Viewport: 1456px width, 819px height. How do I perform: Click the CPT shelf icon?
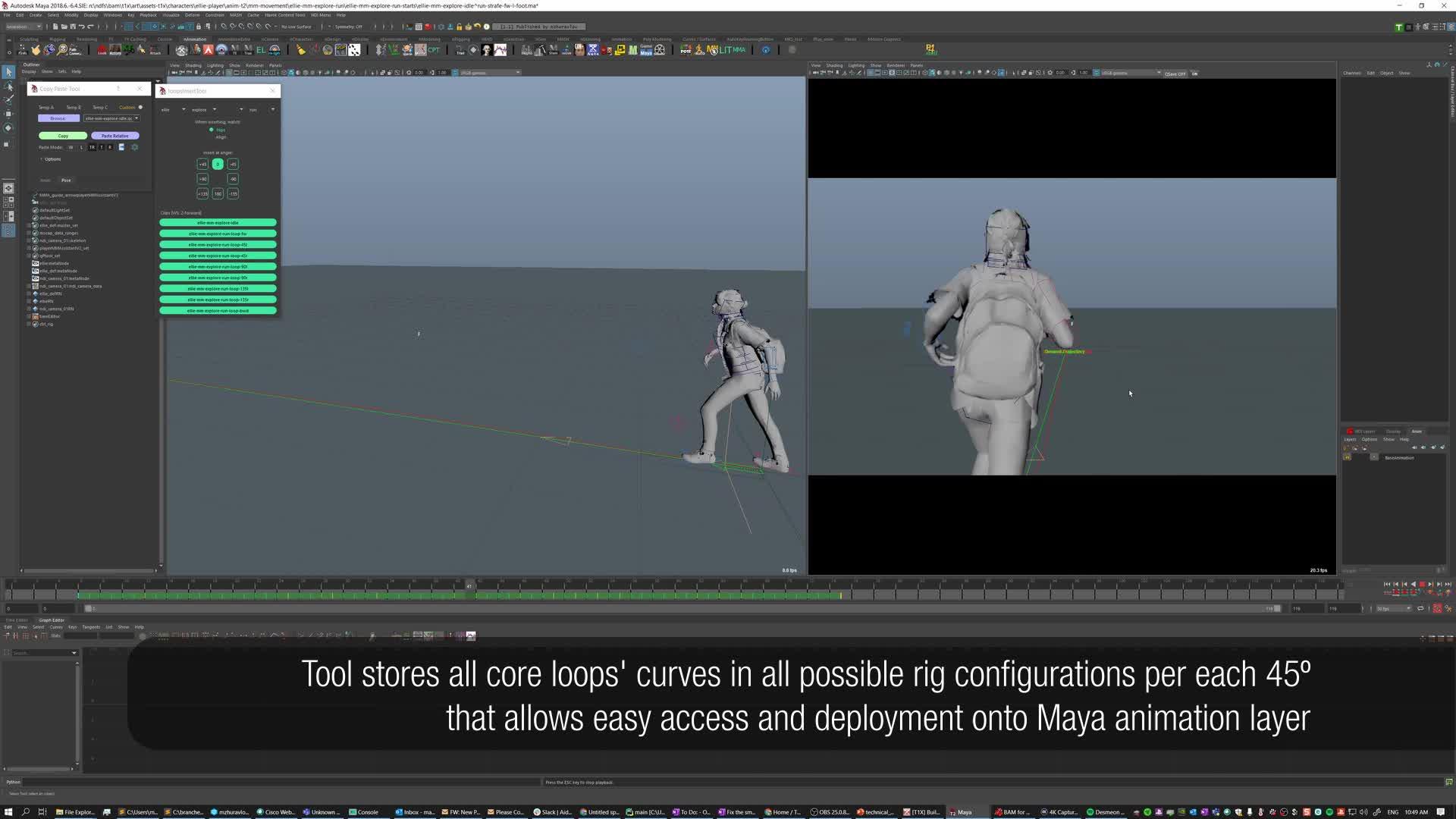click(434, 50)
